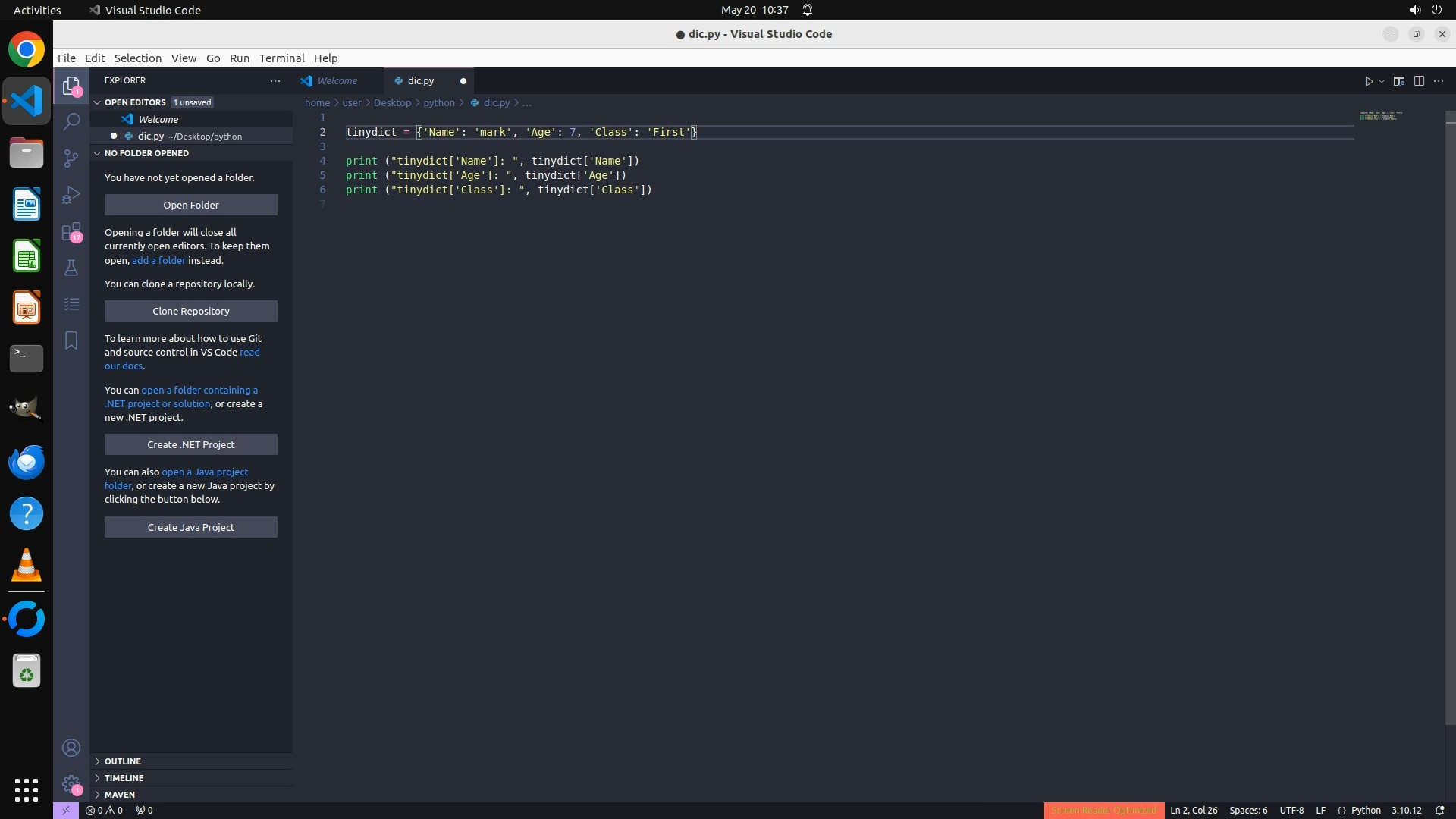1456x819 pixels.
Task: Open the Testing flask icon
Action: click(71, 268)
